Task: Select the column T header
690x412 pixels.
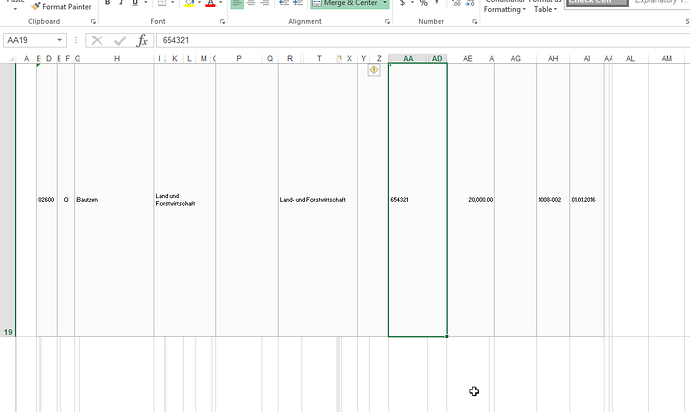Action: click(319, 58)
